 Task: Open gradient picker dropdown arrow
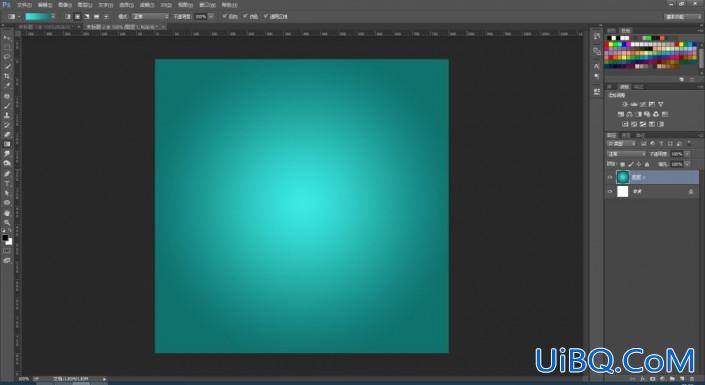[53, 17]
